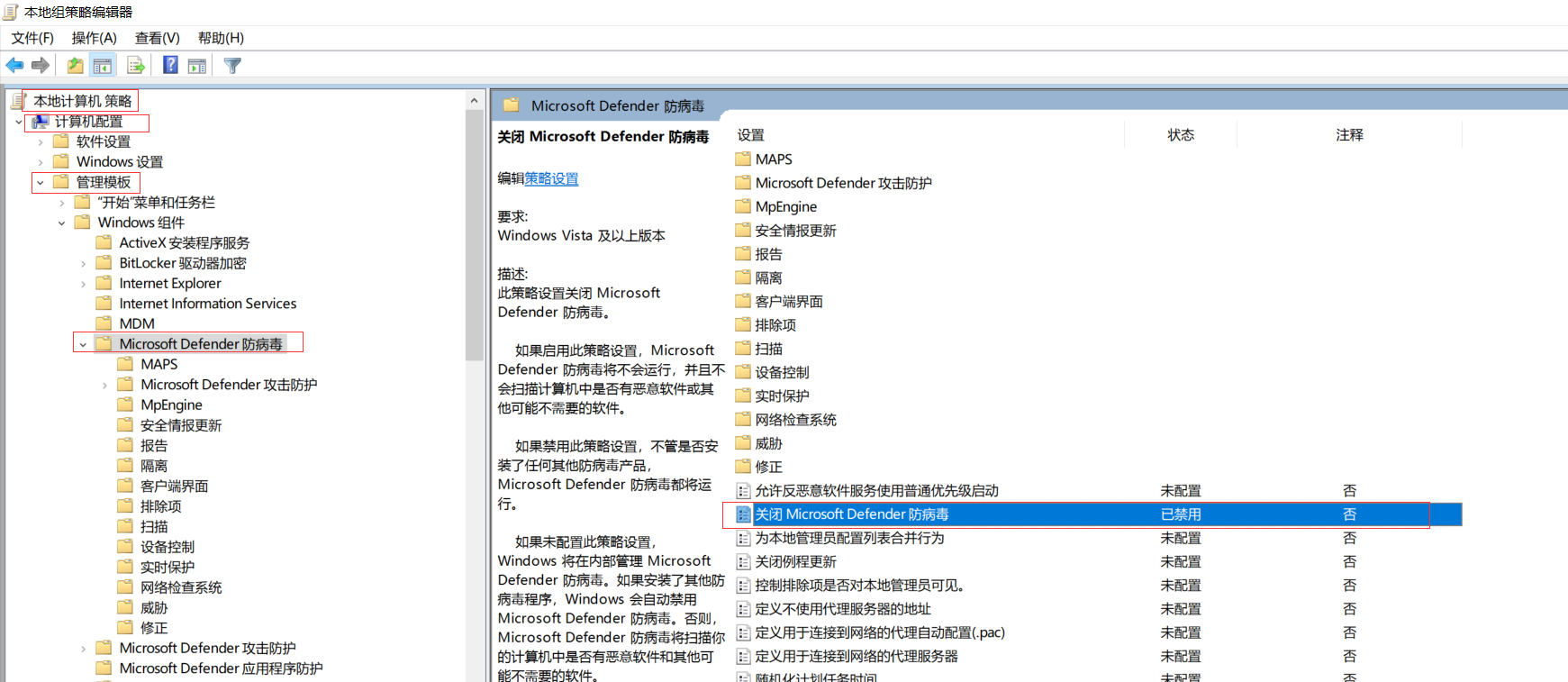Click the 策略设置 edit link
Viewport: 1568px width, 682px height.
[x=552, y=178]
